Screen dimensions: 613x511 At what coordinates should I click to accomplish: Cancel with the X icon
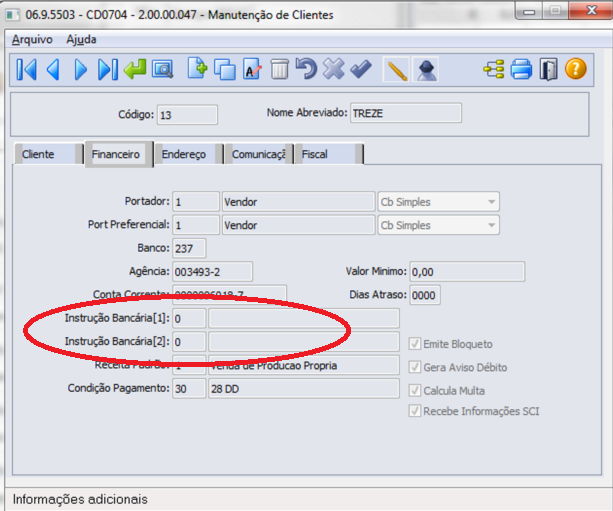tap(333, 69)
